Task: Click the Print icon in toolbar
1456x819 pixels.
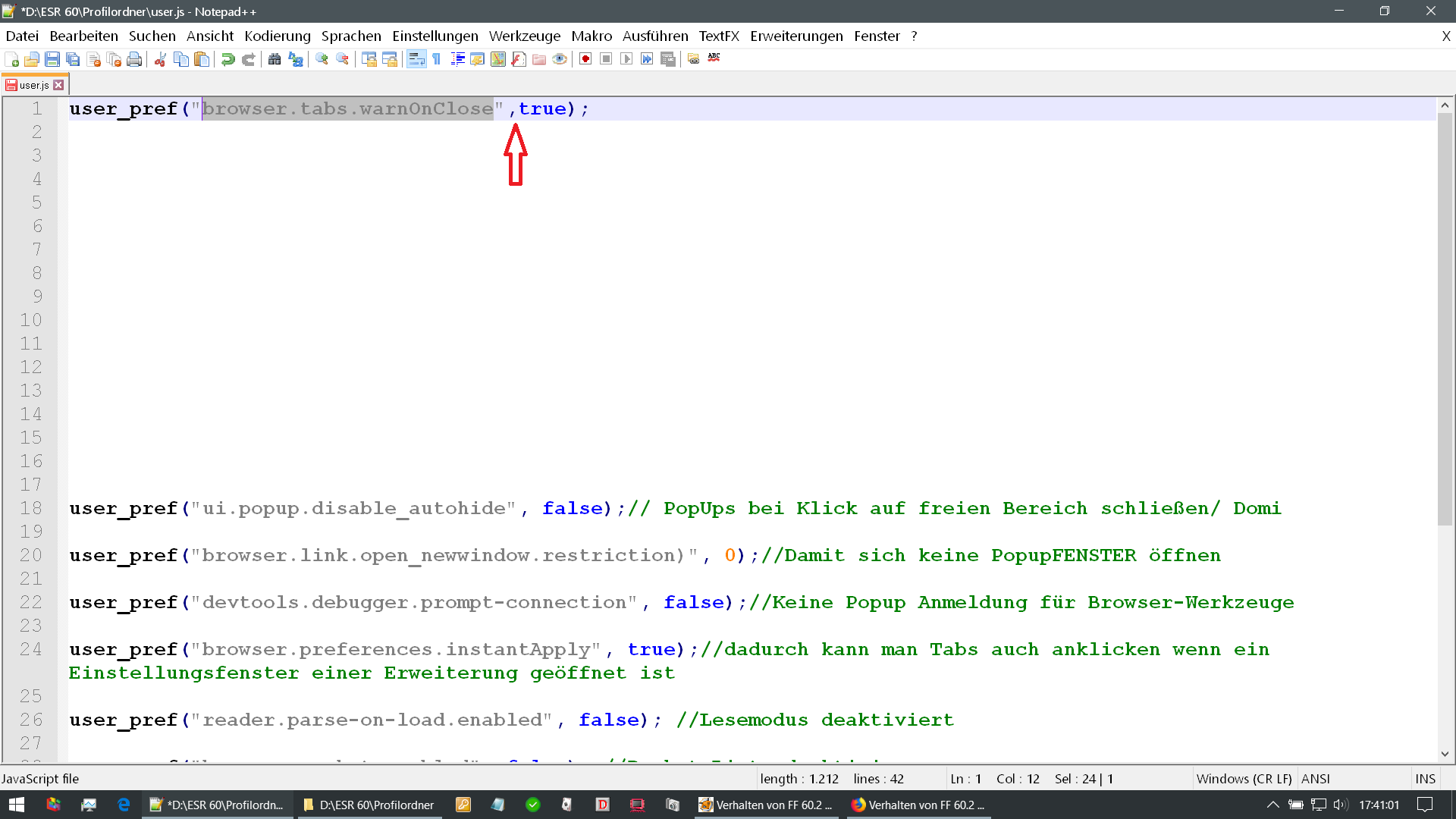Action: 134,59
